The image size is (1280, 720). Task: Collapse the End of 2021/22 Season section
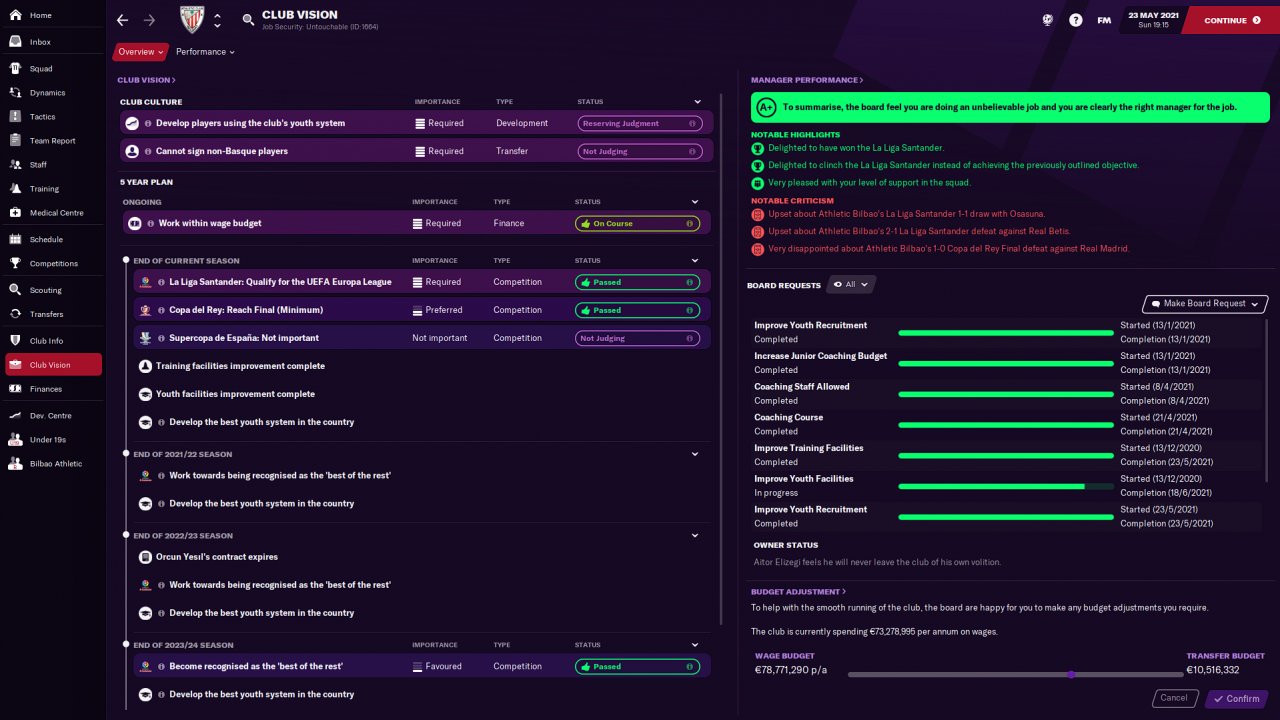(x=695, y=454)
